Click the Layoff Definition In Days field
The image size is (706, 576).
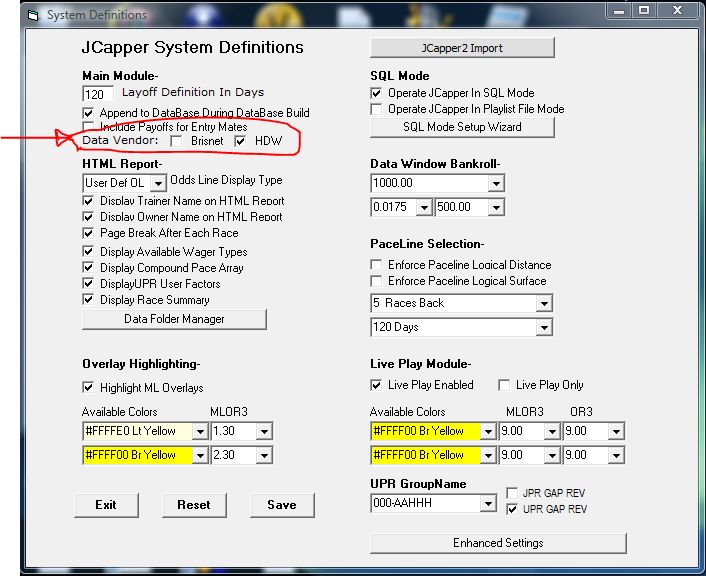[x=98, y=94]
